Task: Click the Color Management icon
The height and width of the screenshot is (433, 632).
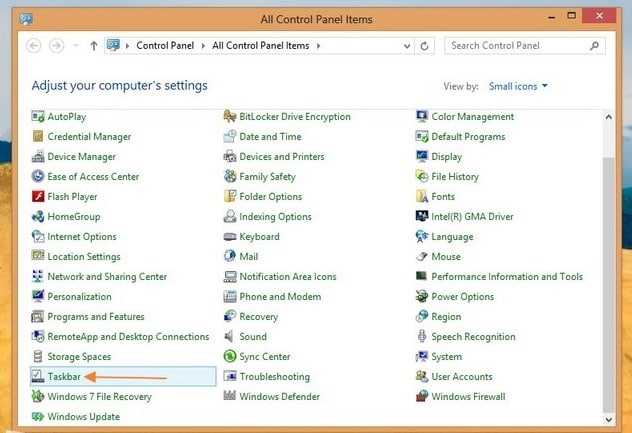Action: click(x=422, y=117)
